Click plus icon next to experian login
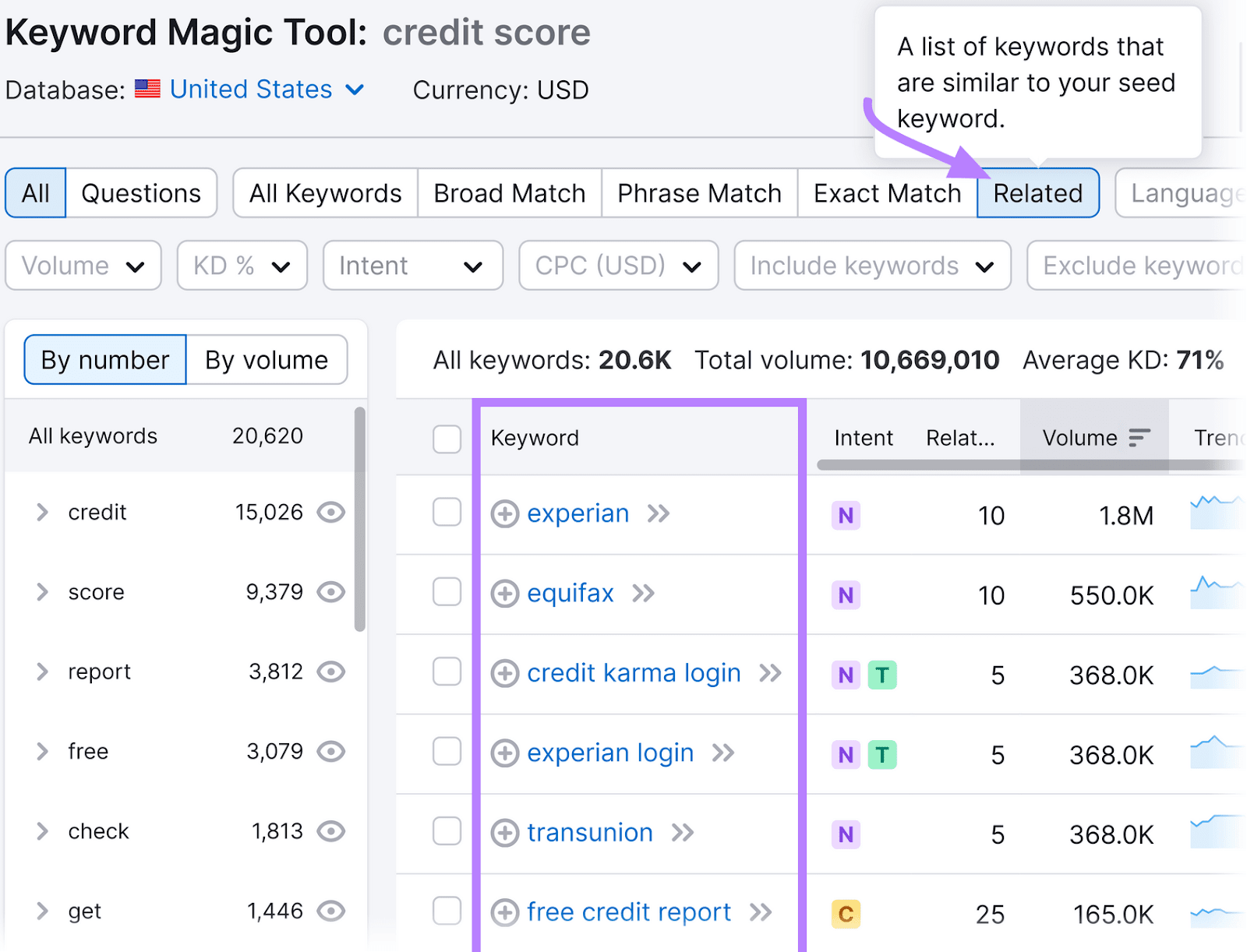The height and width of the screenshot is (952, 1247). [x=504, y=753]
